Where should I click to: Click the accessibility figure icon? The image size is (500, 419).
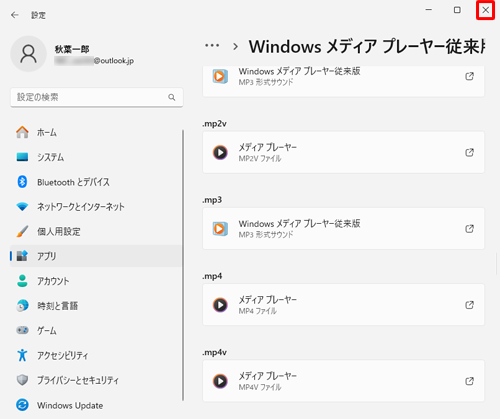tap(22, 355)
